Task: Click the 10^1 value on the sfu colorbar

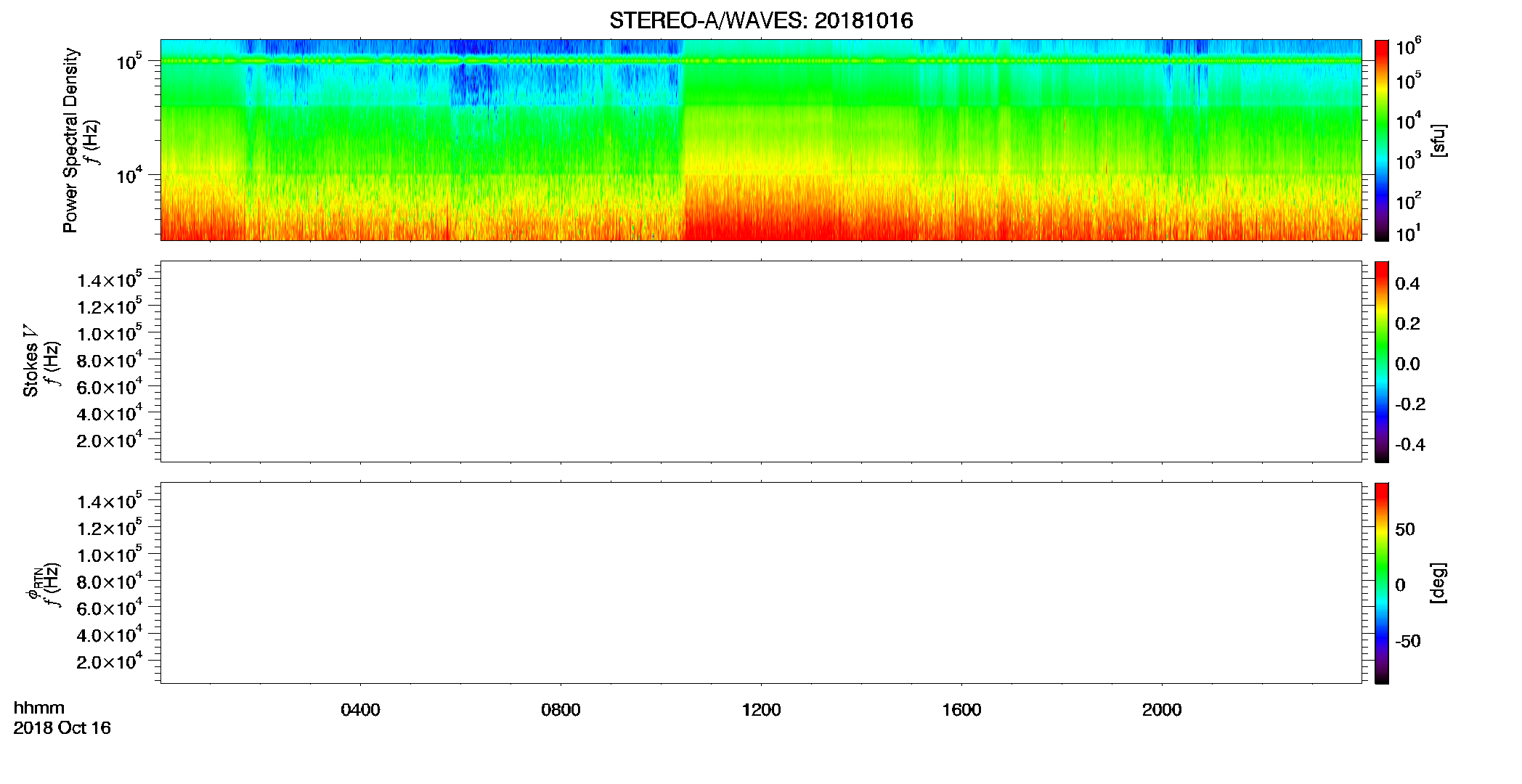Action: (1408, 233)
